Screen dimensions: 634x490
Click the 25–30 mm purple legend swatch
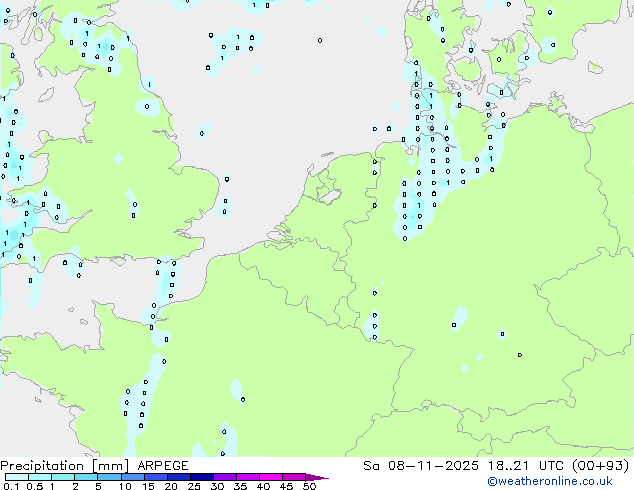coord(201,477)
